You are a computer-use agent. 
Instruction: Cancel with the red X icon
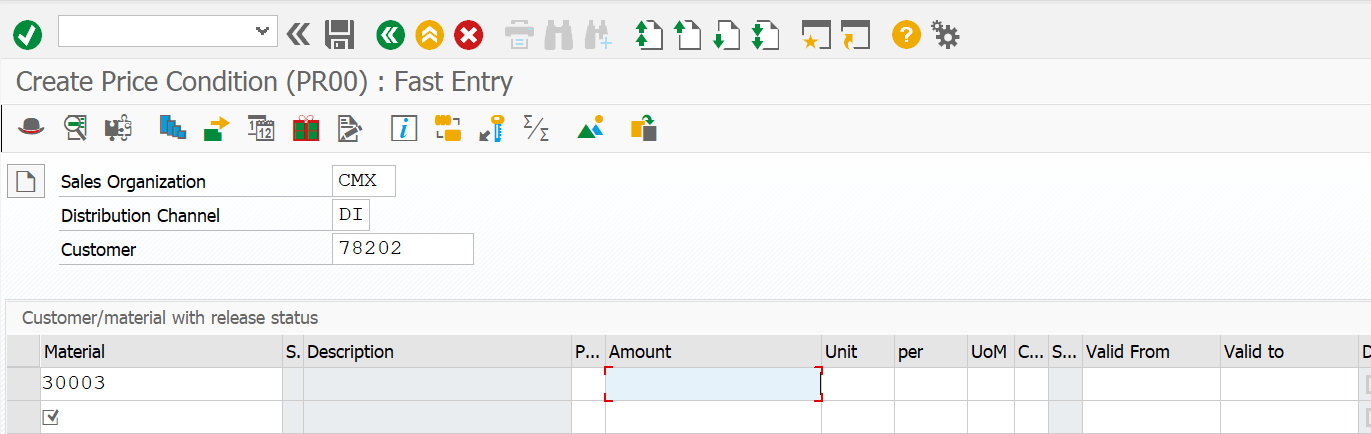click(468, 35)
